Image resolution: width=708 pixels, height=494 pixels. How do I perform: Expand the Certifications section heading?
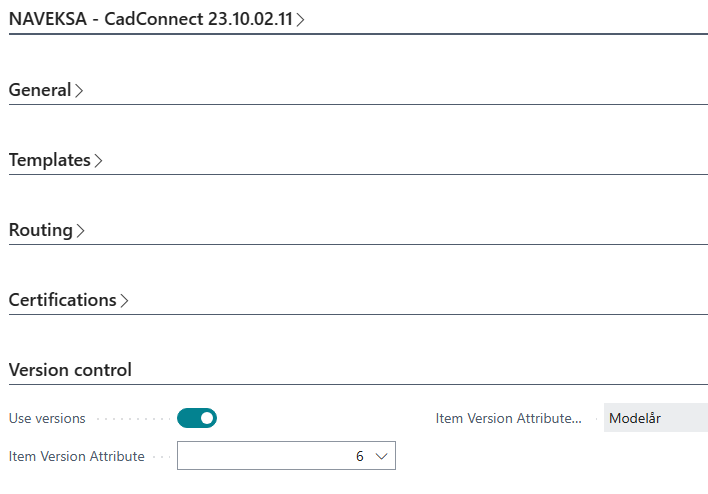(62, 300)
